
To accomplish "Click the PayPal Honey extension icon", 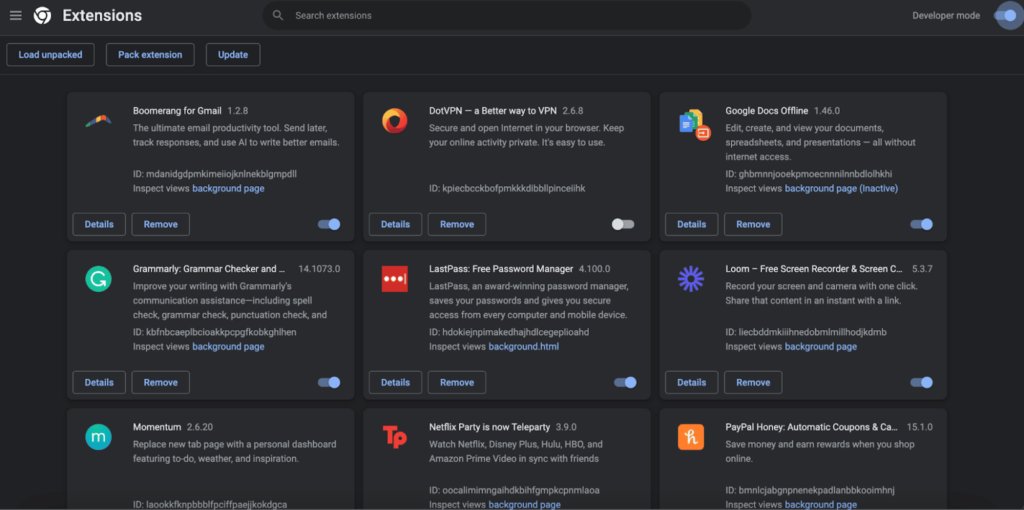I will point(691,437).
